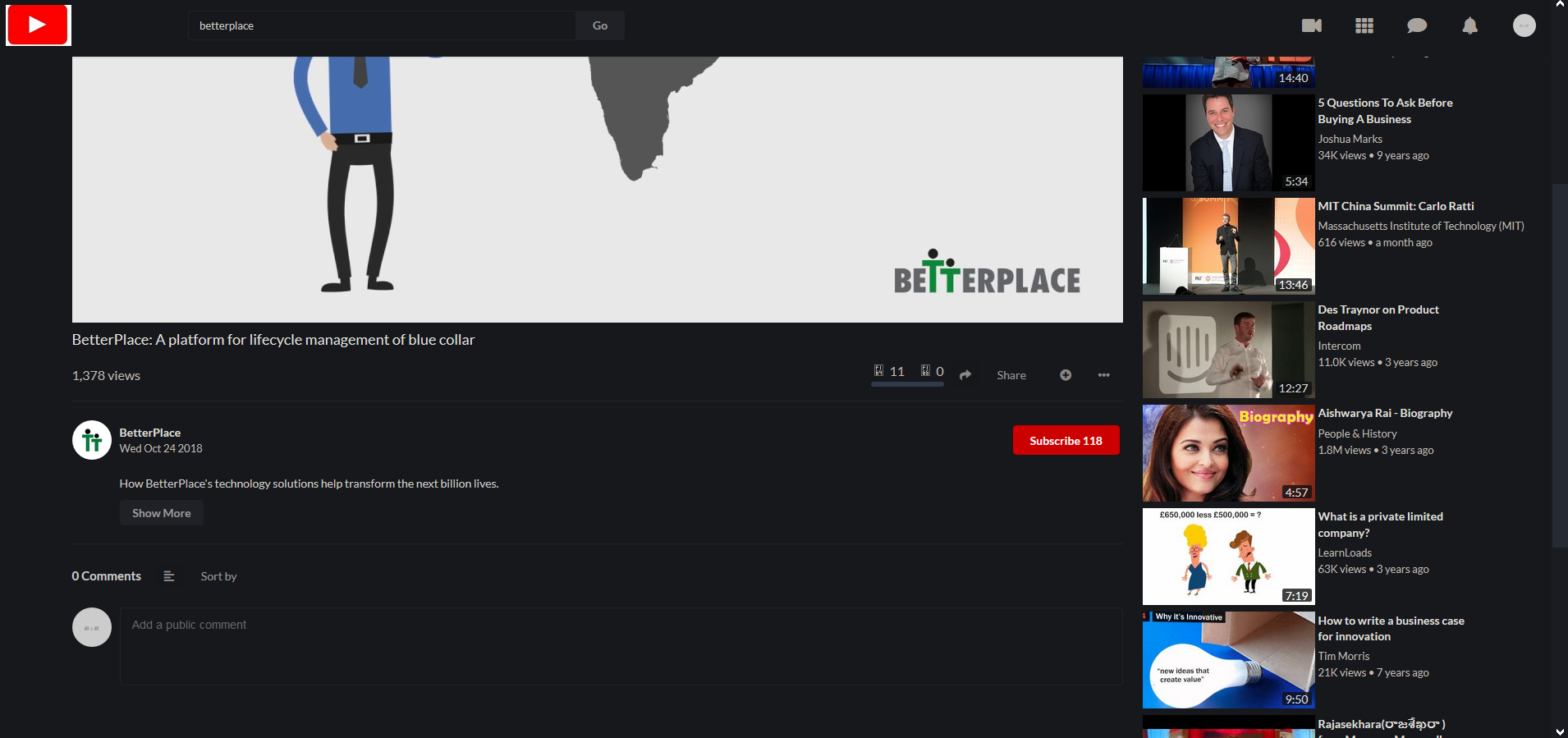Click title 'How to write a business case'
1568x738 pixels.
pos(1391,629)
